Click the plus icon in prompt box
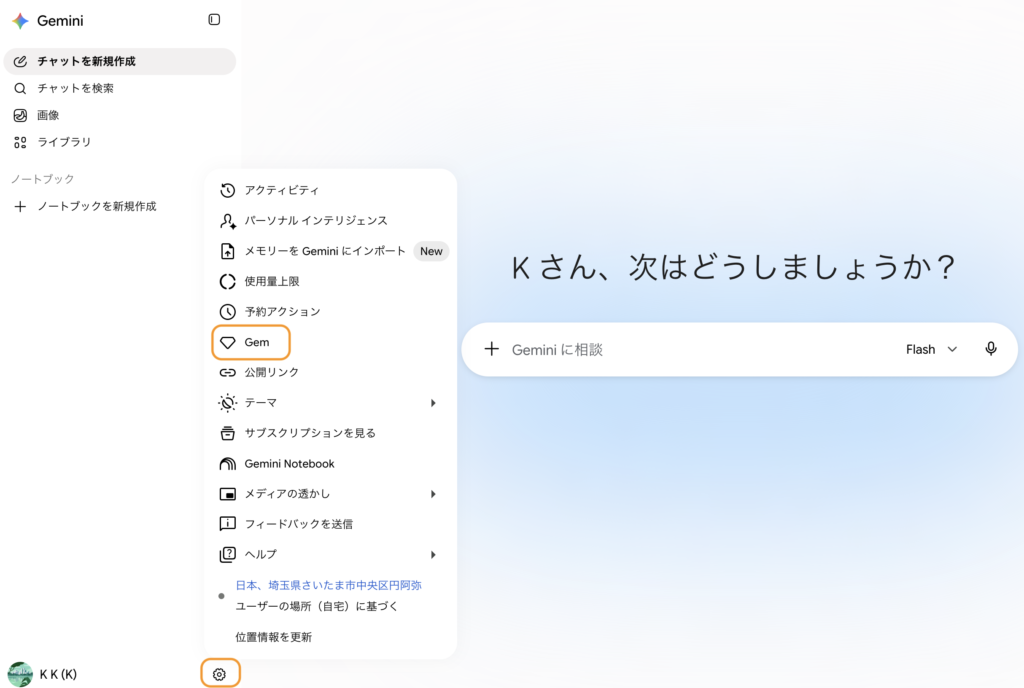 tap(491, 349)
